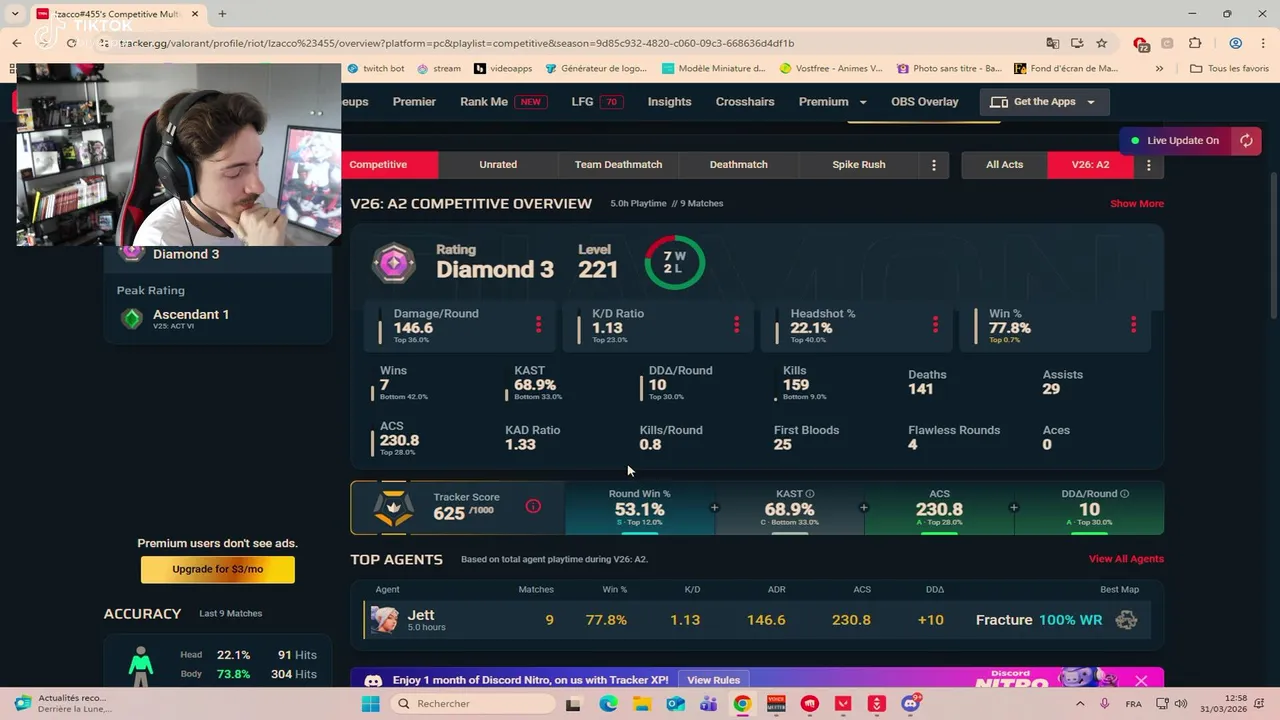Click the install app icon in address bar
1280x720 pixels.
1077,43
